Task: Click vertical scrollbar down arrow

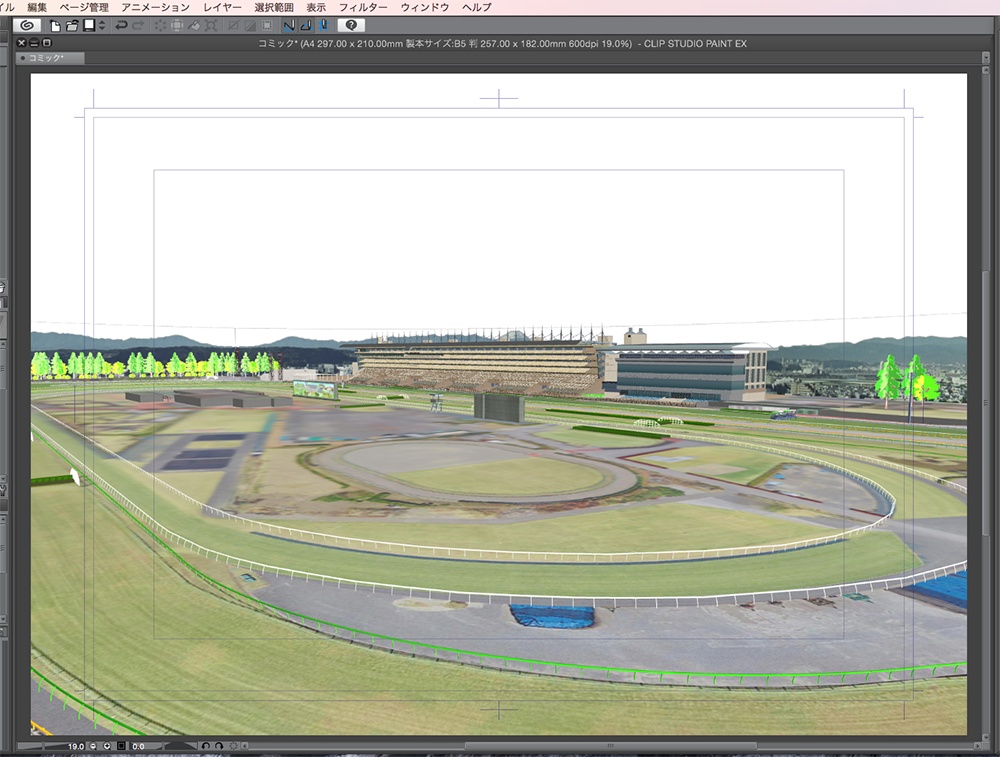Action: tap(986, 736)
